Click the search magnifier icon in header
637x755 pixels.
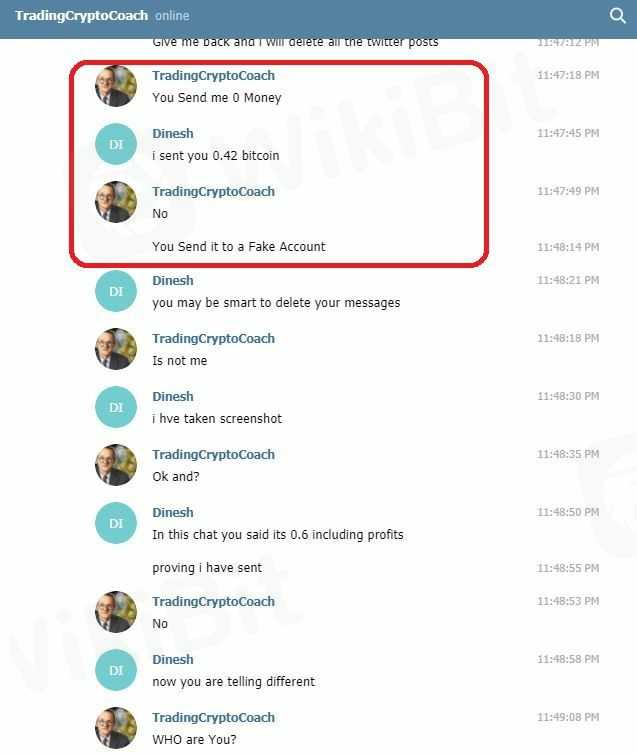[617, 16]
